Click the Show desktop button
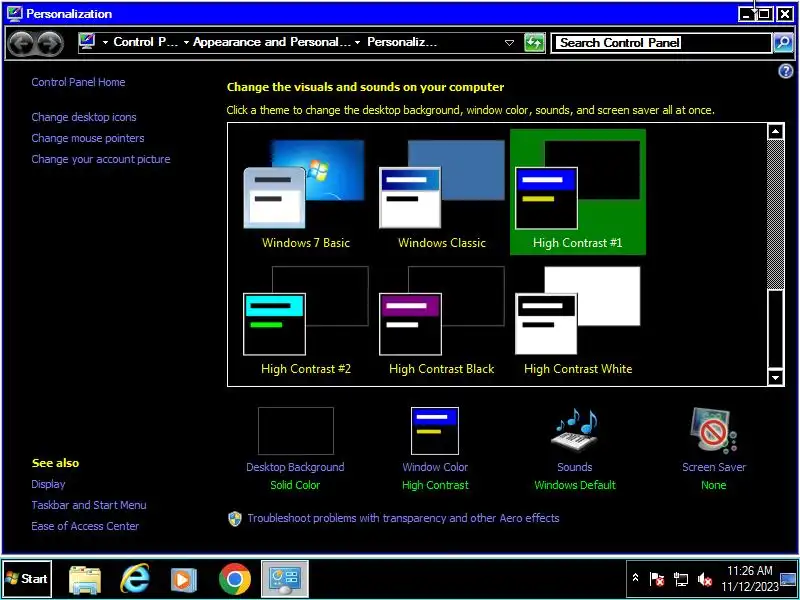Viewport: 800px width, 600px height. 789,579
